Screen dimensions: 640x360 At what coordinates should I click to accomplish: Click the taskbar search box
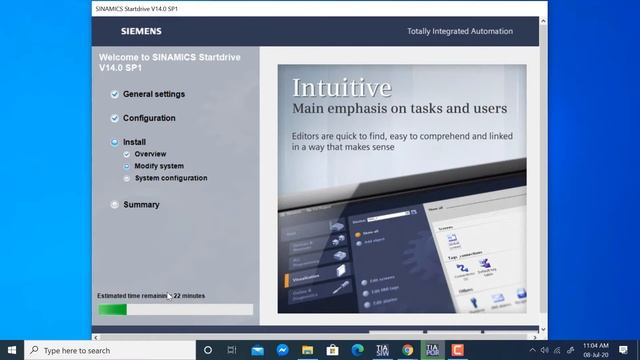pyautogui.click(x=110, y=350)
